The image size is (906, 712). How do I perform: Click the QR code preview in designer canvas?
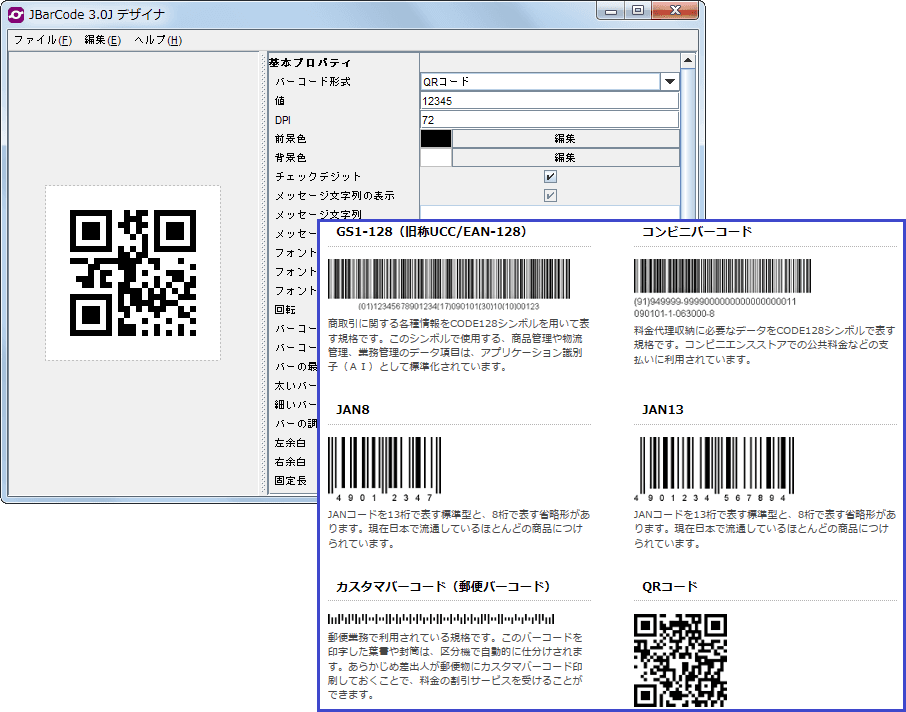click(133, 273)
